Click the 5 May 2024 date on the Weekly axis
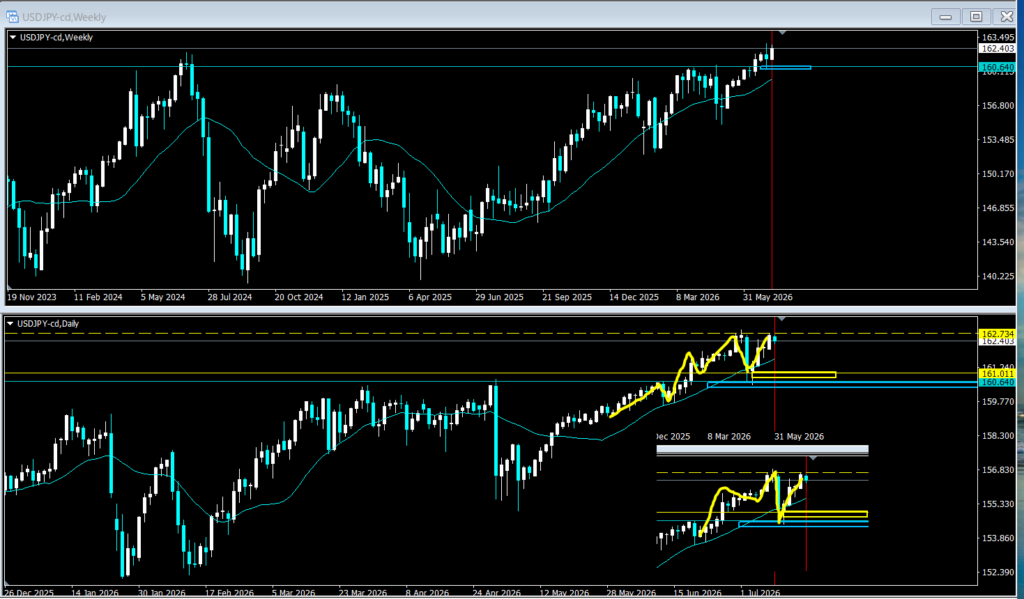This screenshot has width=1024, height=599. click(163, 297)
